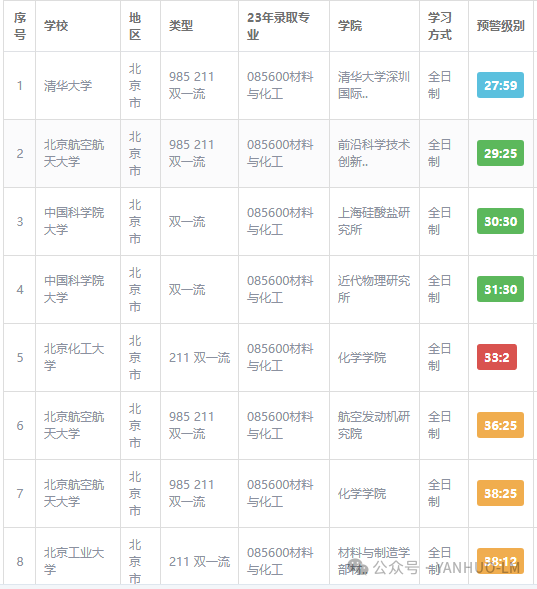Click the 23年录取专业 column header
The height and width of the screenshot is (589, 537).
(278, 26)
